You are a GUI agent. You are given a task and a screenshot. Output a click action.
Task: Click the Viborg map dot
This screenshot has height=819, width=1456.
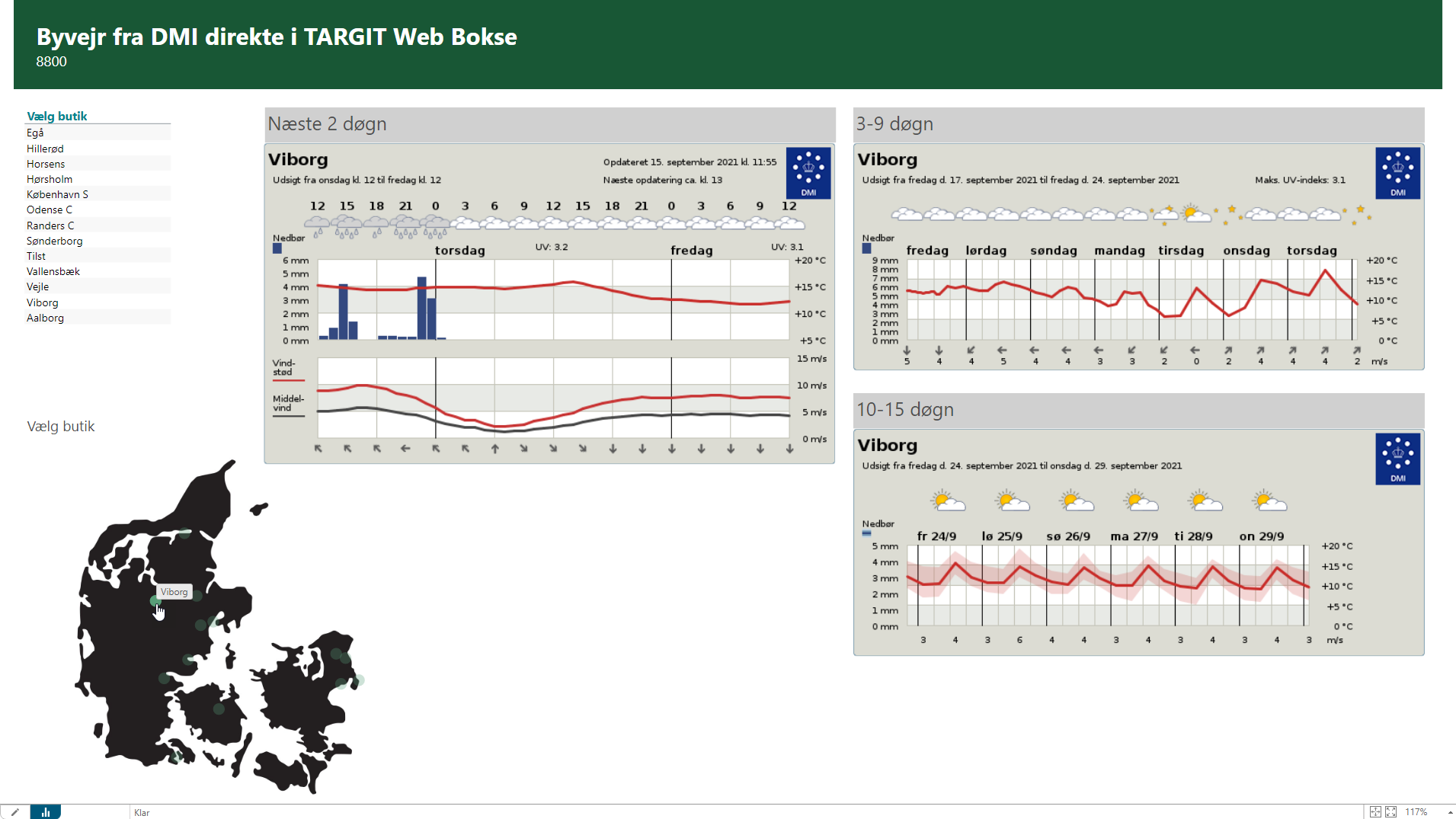point(155,601)
